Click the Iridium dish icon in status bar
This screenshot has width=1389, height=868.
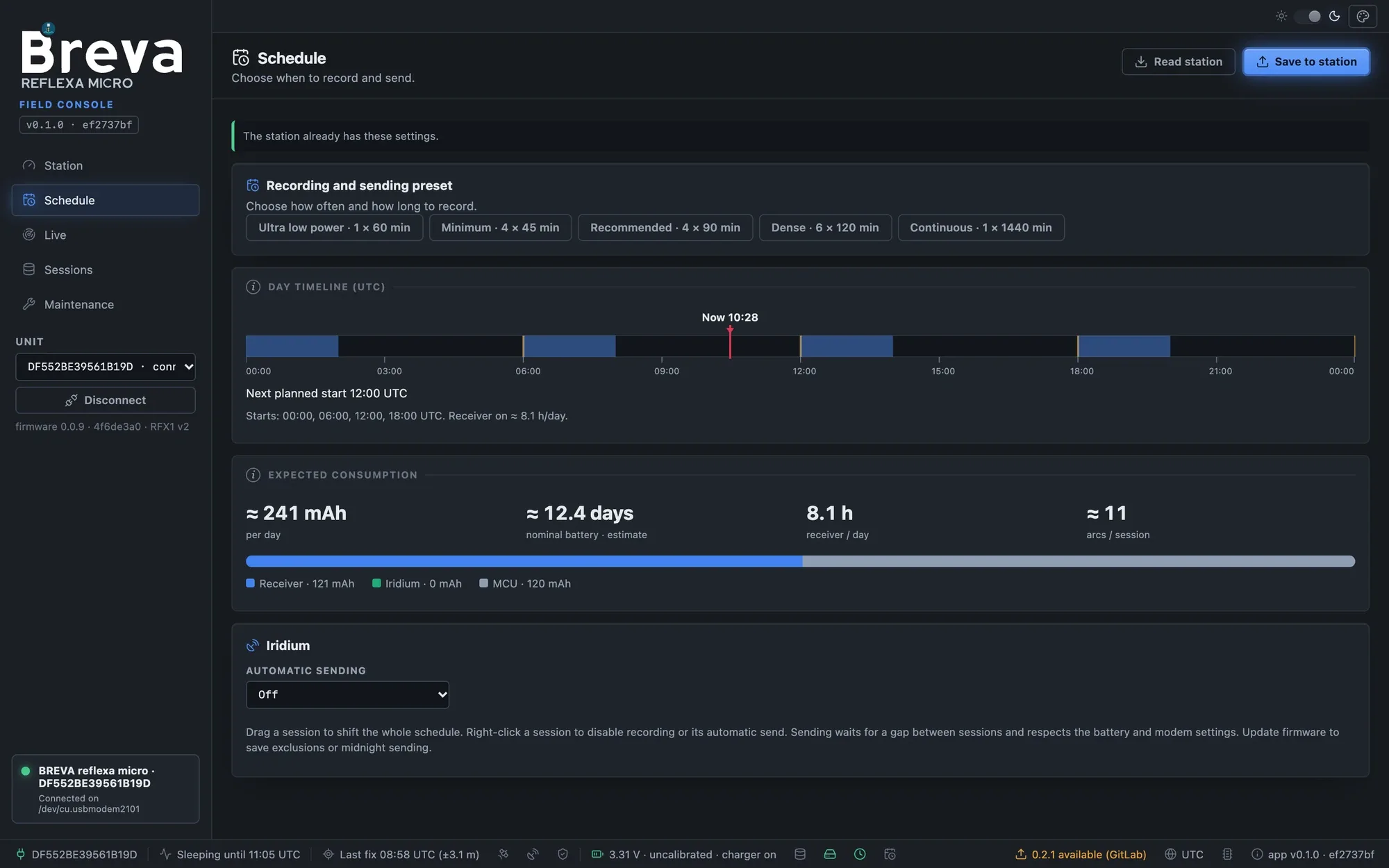tap(533, 854)
